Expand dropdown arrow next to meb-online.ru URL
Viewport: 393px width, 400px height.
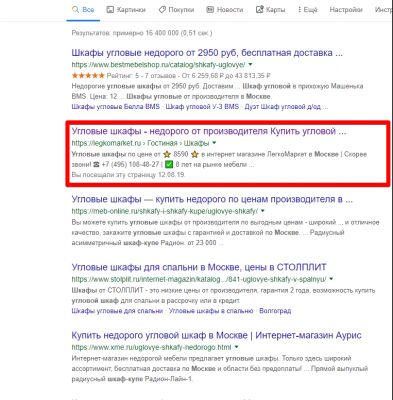coord(263,211)
